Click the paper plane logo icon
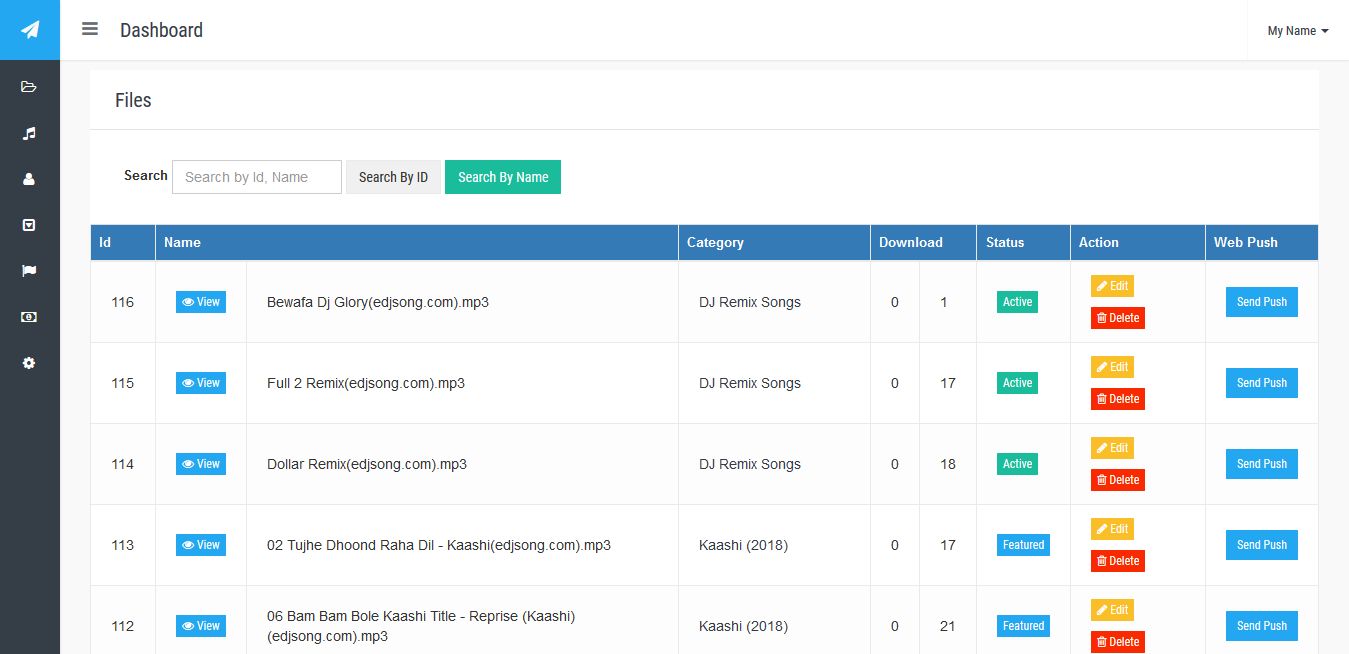This screenshot has height=654, width=1349. pyautogui.click(x=30, y=30)
